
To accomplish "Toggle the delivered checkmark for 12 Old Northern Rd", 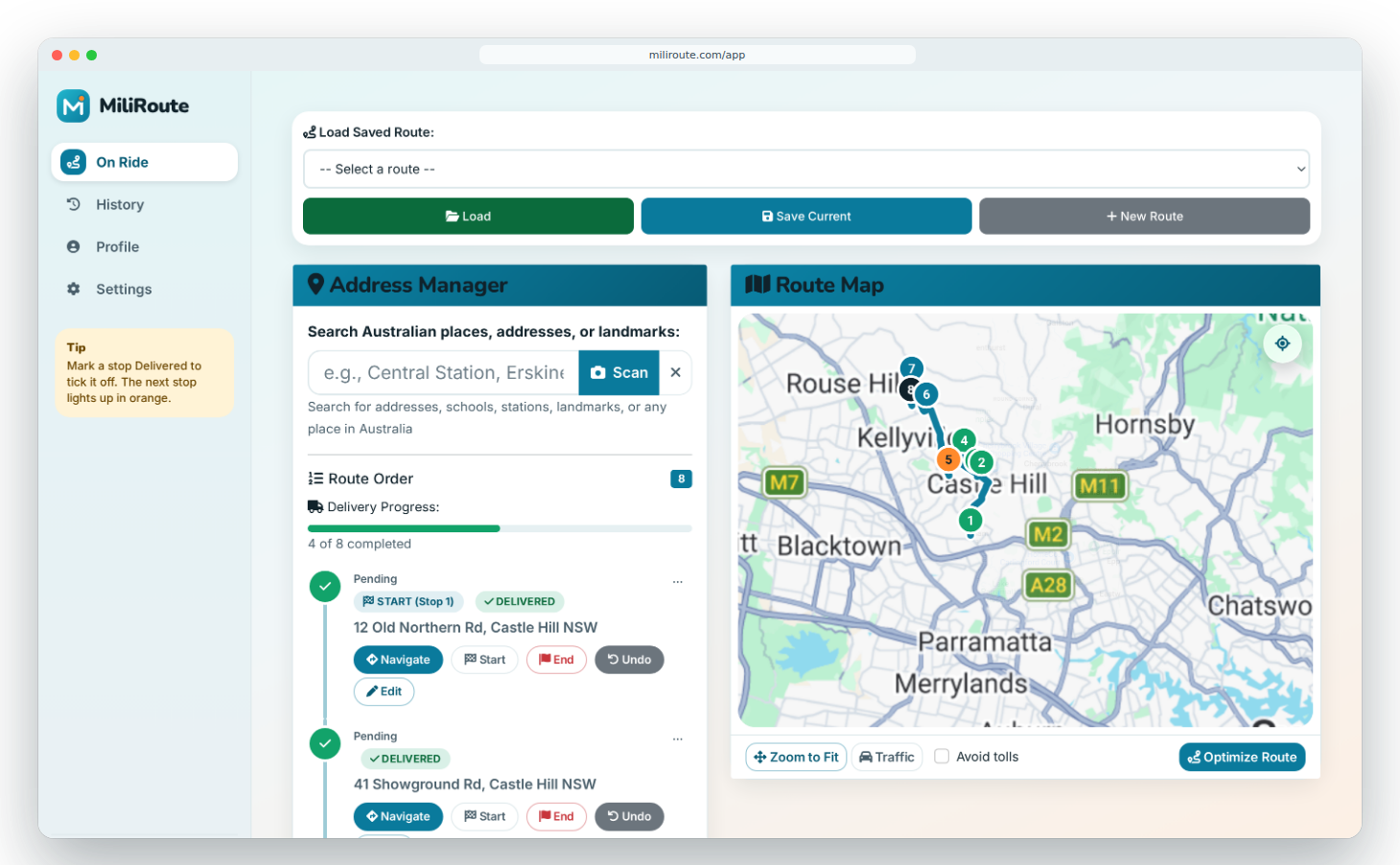I will click(325, 586).
